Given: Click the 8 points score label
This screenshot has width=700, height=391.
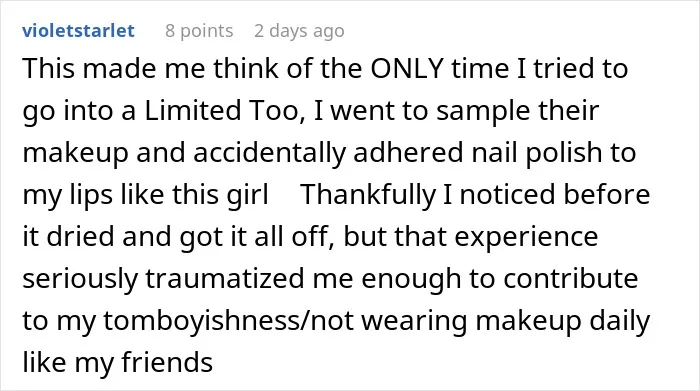Looking at the screenshot, I should click(x=199, y=31).
